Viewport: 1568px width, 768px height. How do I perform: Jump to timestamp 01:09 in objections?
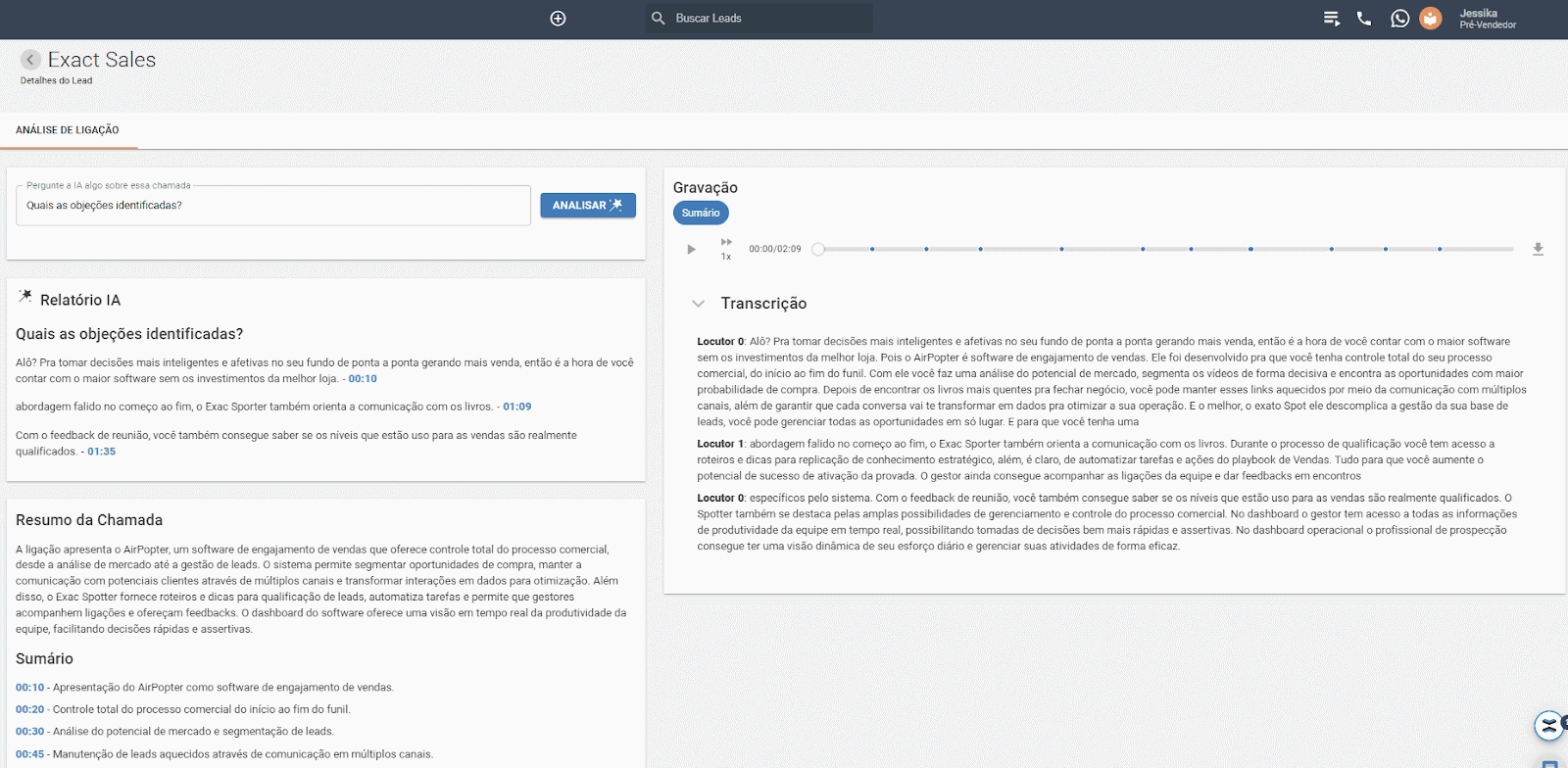click(517, 407)
